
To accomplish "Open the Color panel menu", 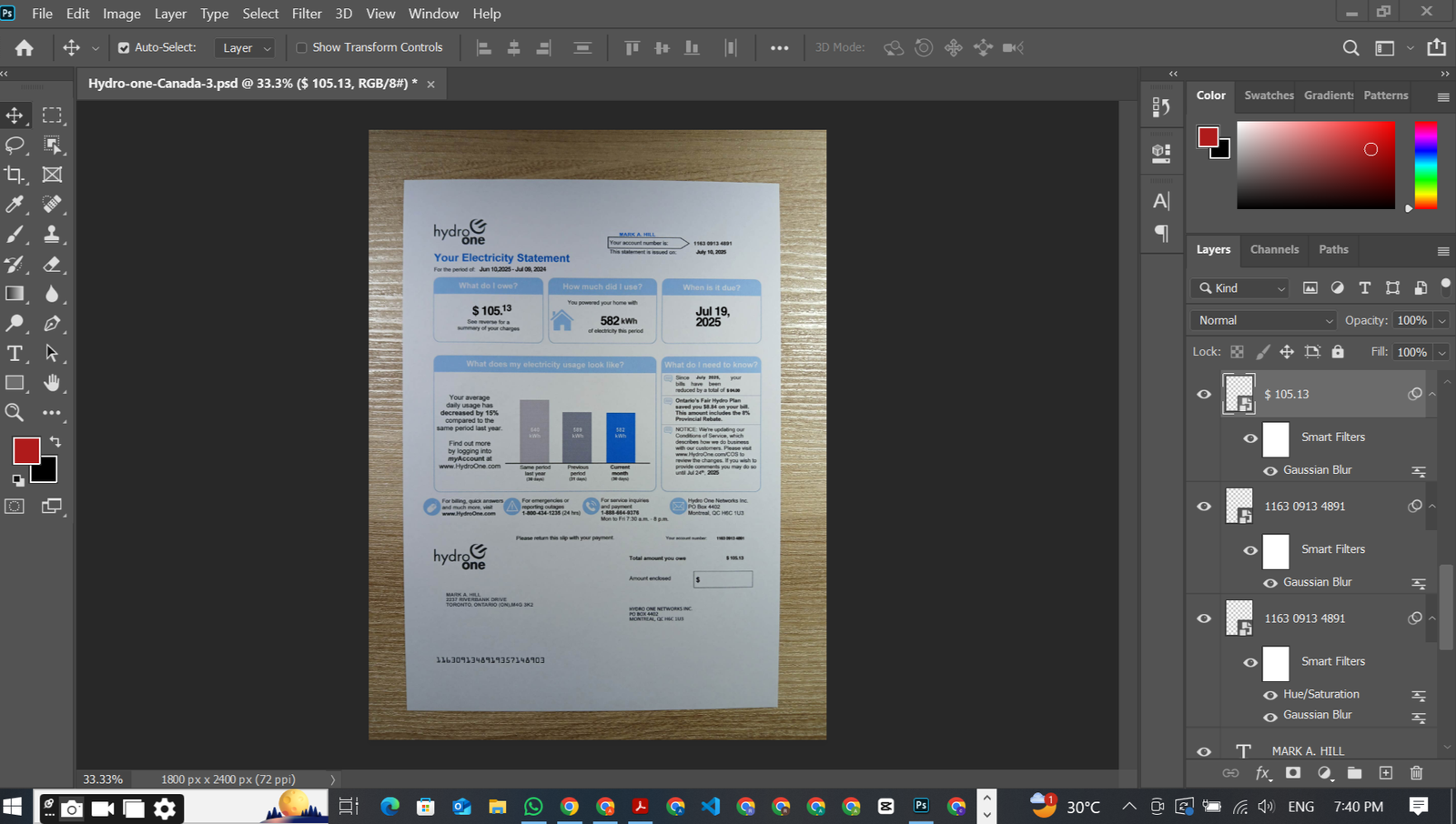I will 1443,97.
